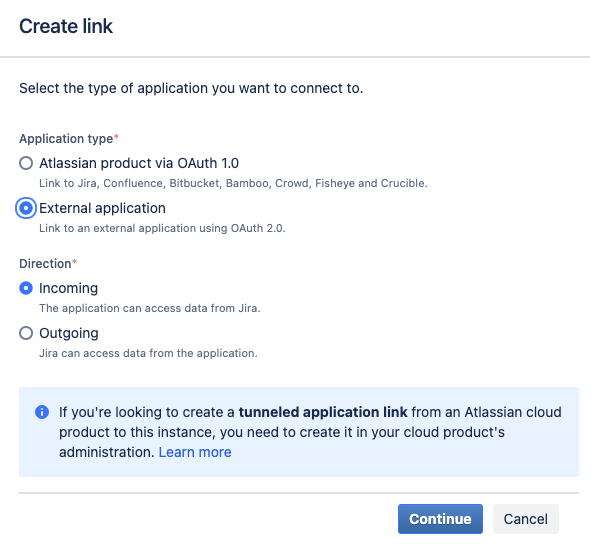Click the Cancel button

click(x=526, y=519)
